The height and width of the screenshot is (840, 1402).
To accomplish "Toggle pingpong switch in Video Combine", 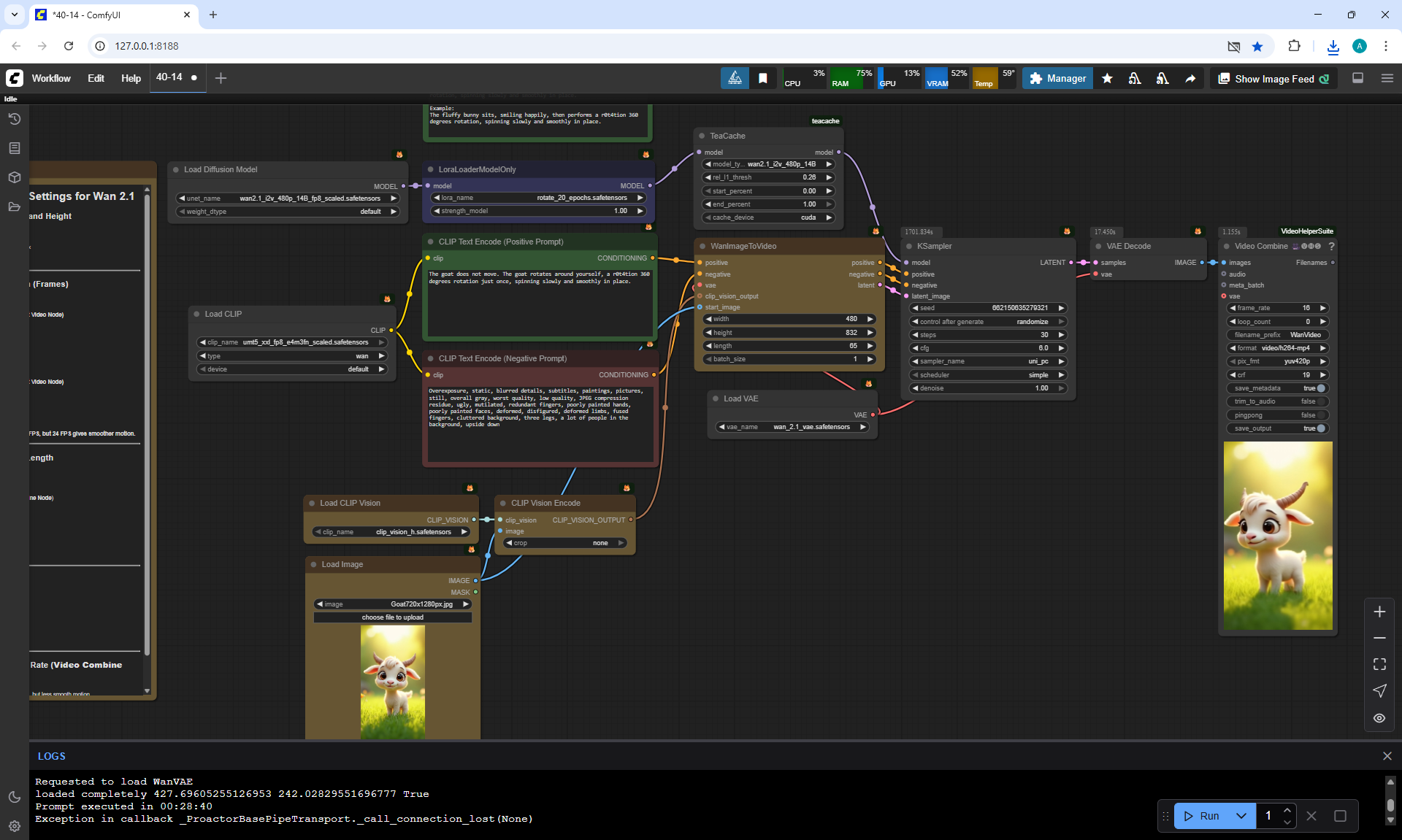I will (1320, 415).
